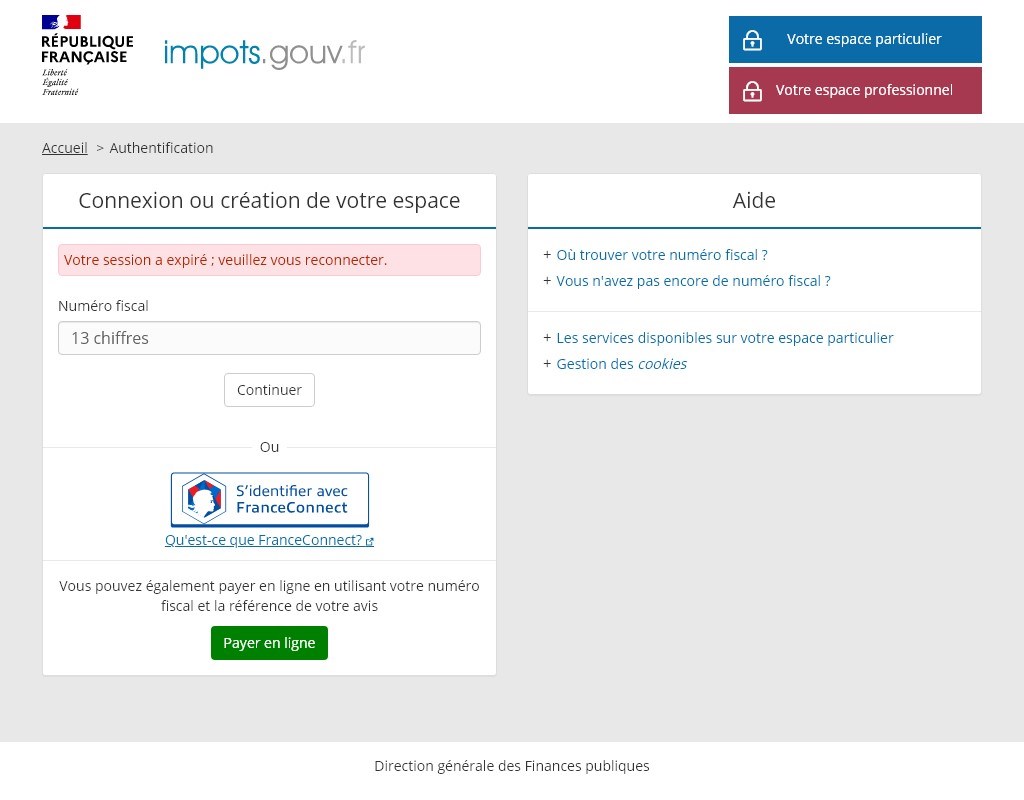Click external link icon beside FranceConnect question

coord(370,541)
